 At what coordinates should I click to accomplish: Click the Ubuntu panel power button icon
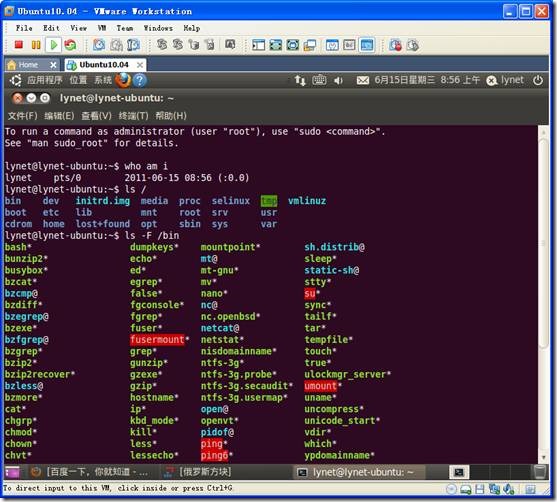538,80
